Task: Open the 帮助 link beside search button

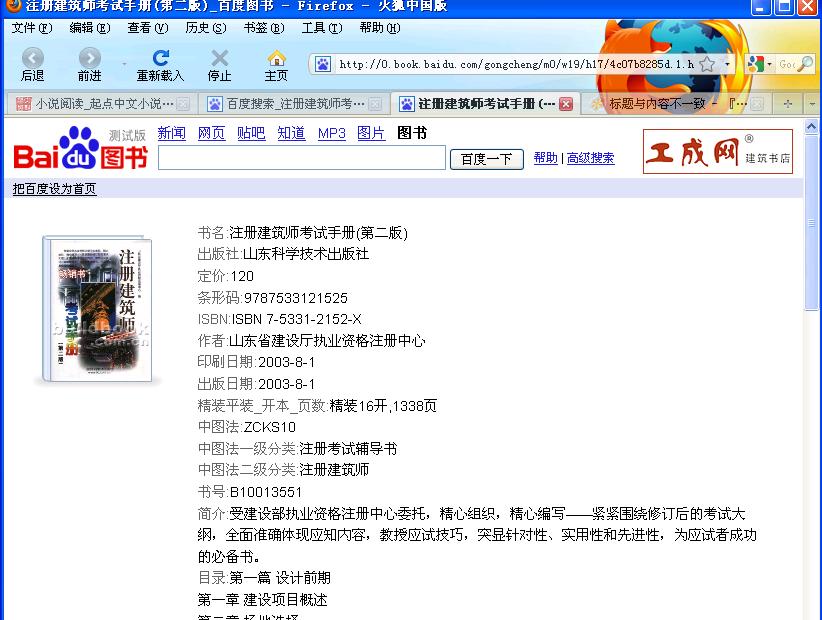Action: pyautogui.click(x=545, y=158)
